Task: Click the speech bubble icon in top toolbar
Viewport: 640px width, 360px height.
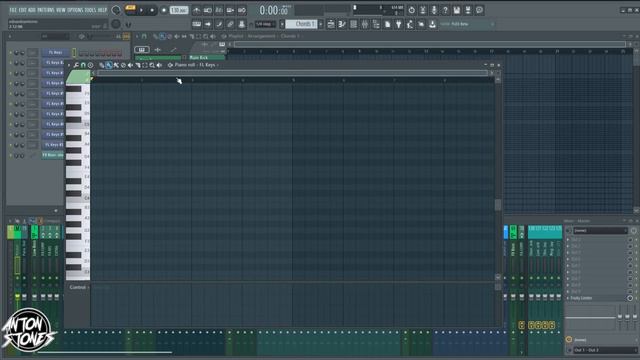Action: click(479, 10)
